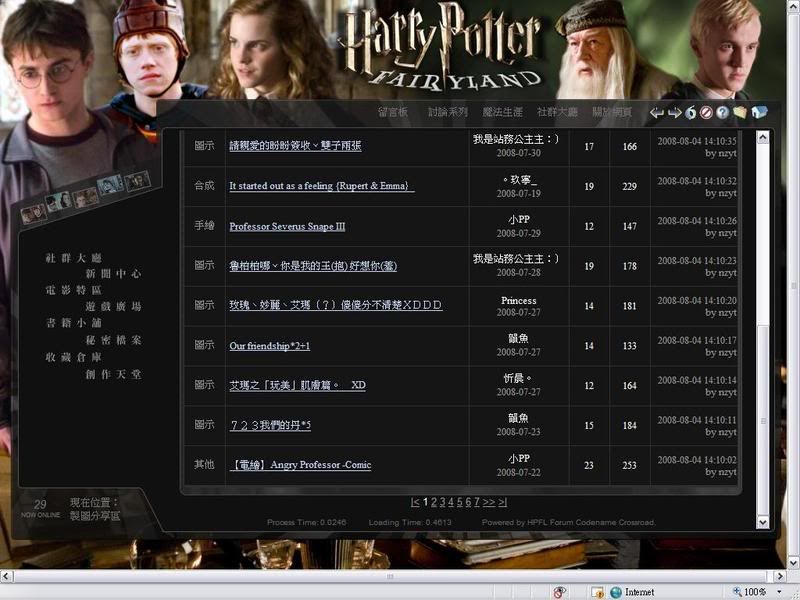Click the browser vertical scrollbar down arrow
800x600 pixels.
tap(793, 562)
